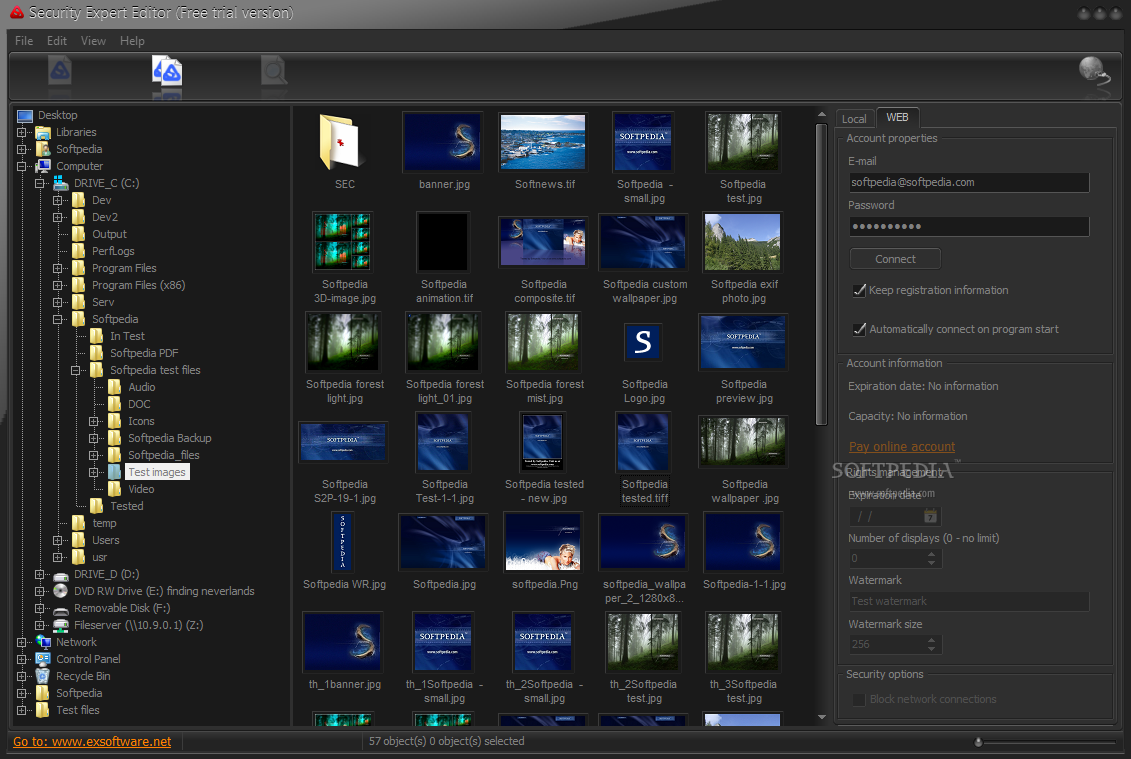Click the calendar icon in Expiration date field

click(930, 516)
